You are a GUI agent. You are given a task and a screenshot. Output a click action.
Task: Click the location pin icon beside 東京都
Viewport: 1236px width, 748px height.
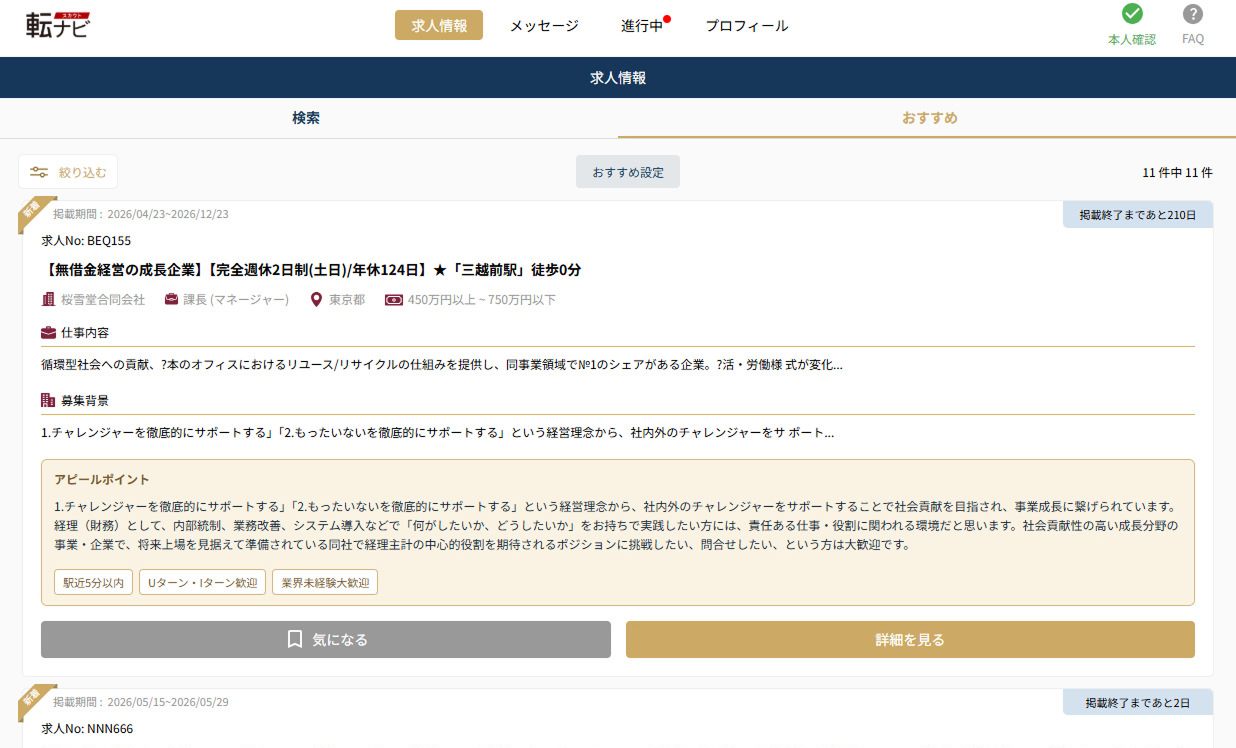[x=317, y=299]
